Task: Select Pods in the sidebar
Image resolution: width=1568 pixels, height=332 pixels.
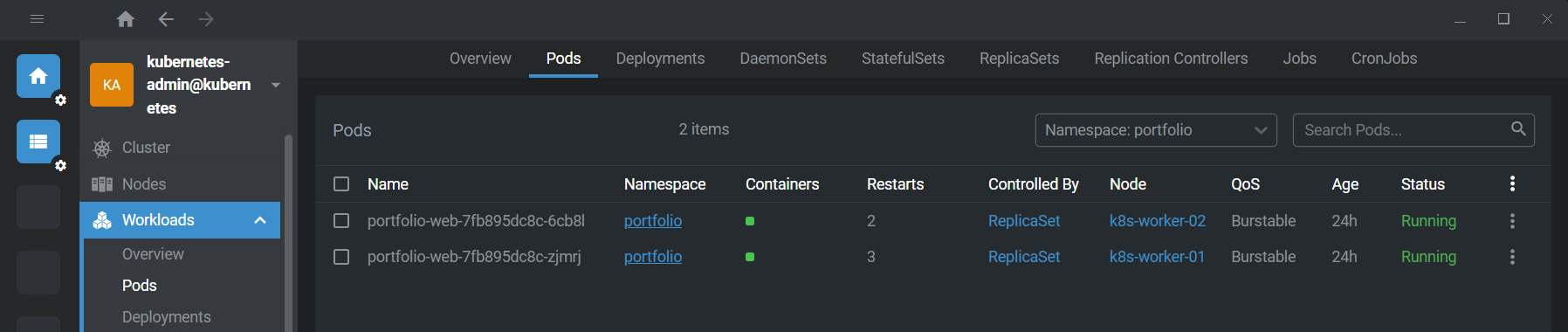Action: tap(140, 286)
